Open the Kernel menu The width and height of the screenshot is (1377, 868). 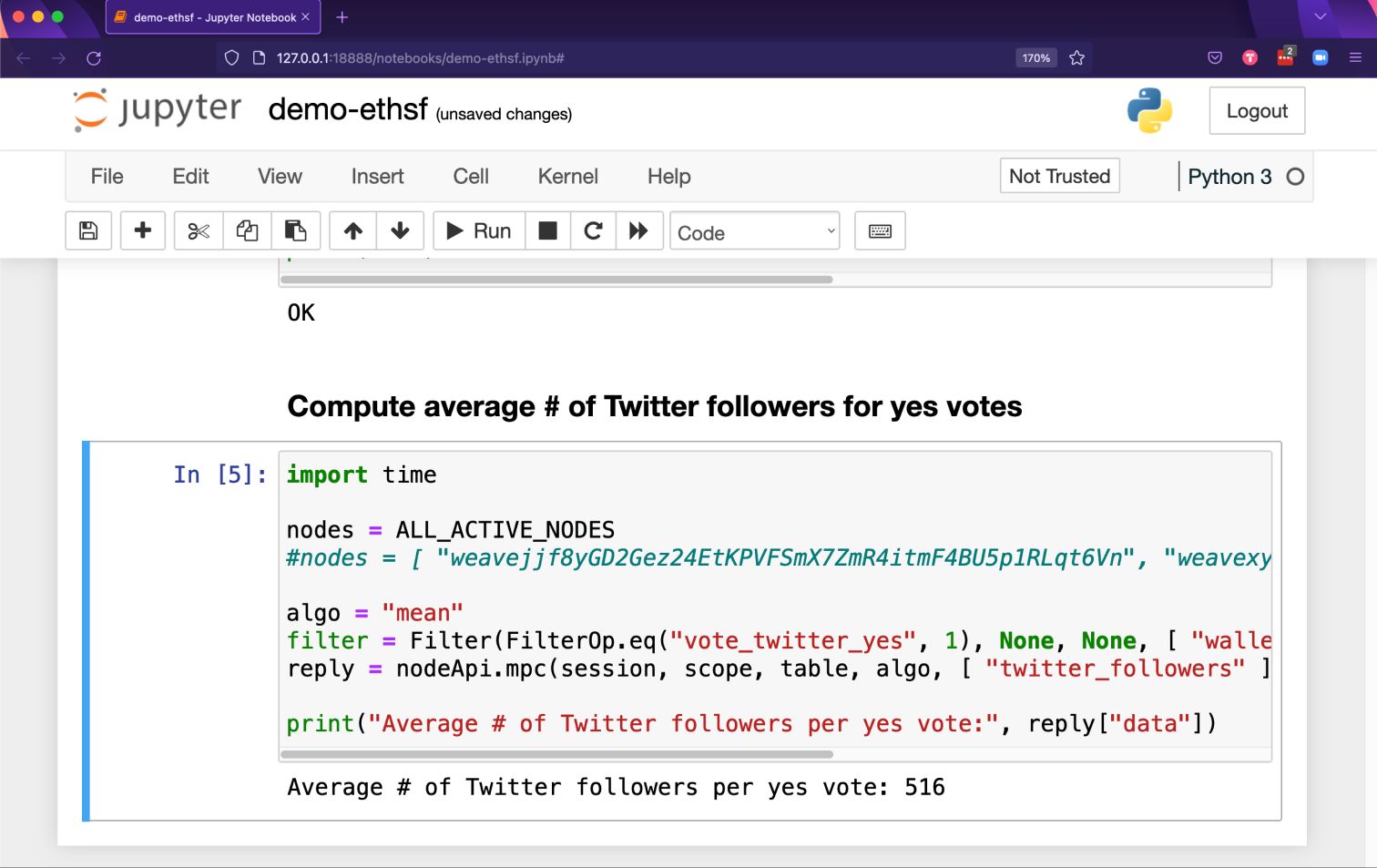(x=567, y=176)
